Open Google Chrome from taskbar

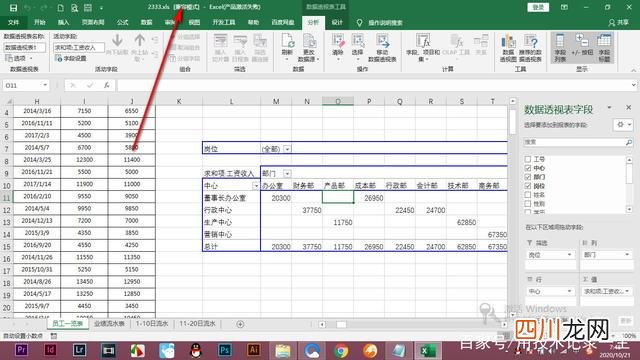[x=341, y=351]
